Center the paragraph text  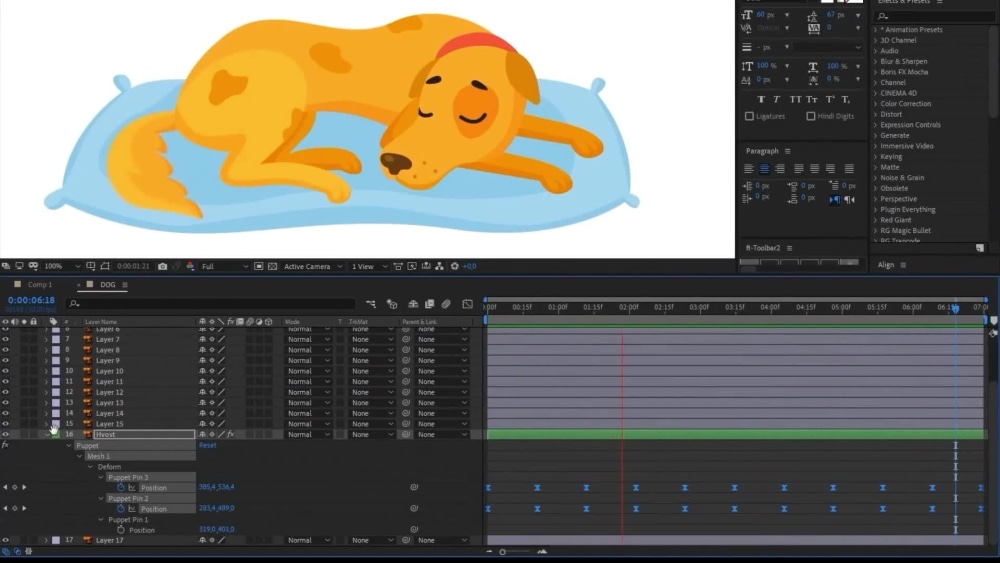tap(764, 169)
